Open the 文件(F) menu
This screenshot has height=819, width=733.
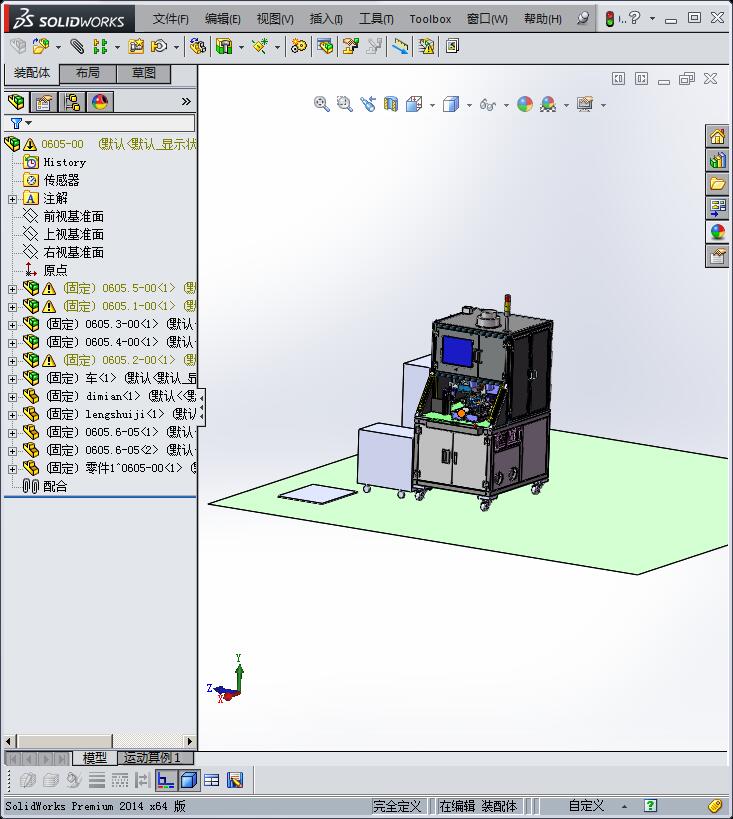tap(170, 19)
